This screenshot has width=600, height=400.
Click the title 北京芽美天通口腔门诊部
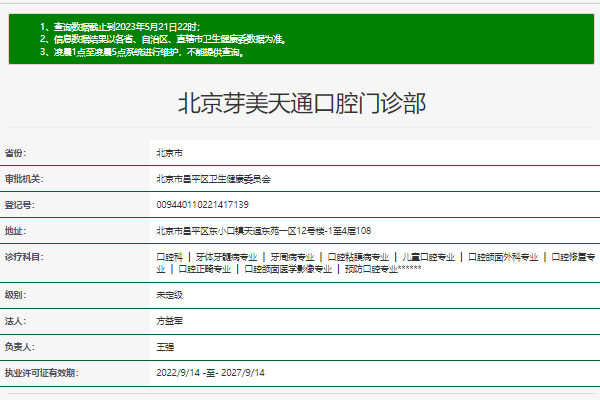pos(302,103)
